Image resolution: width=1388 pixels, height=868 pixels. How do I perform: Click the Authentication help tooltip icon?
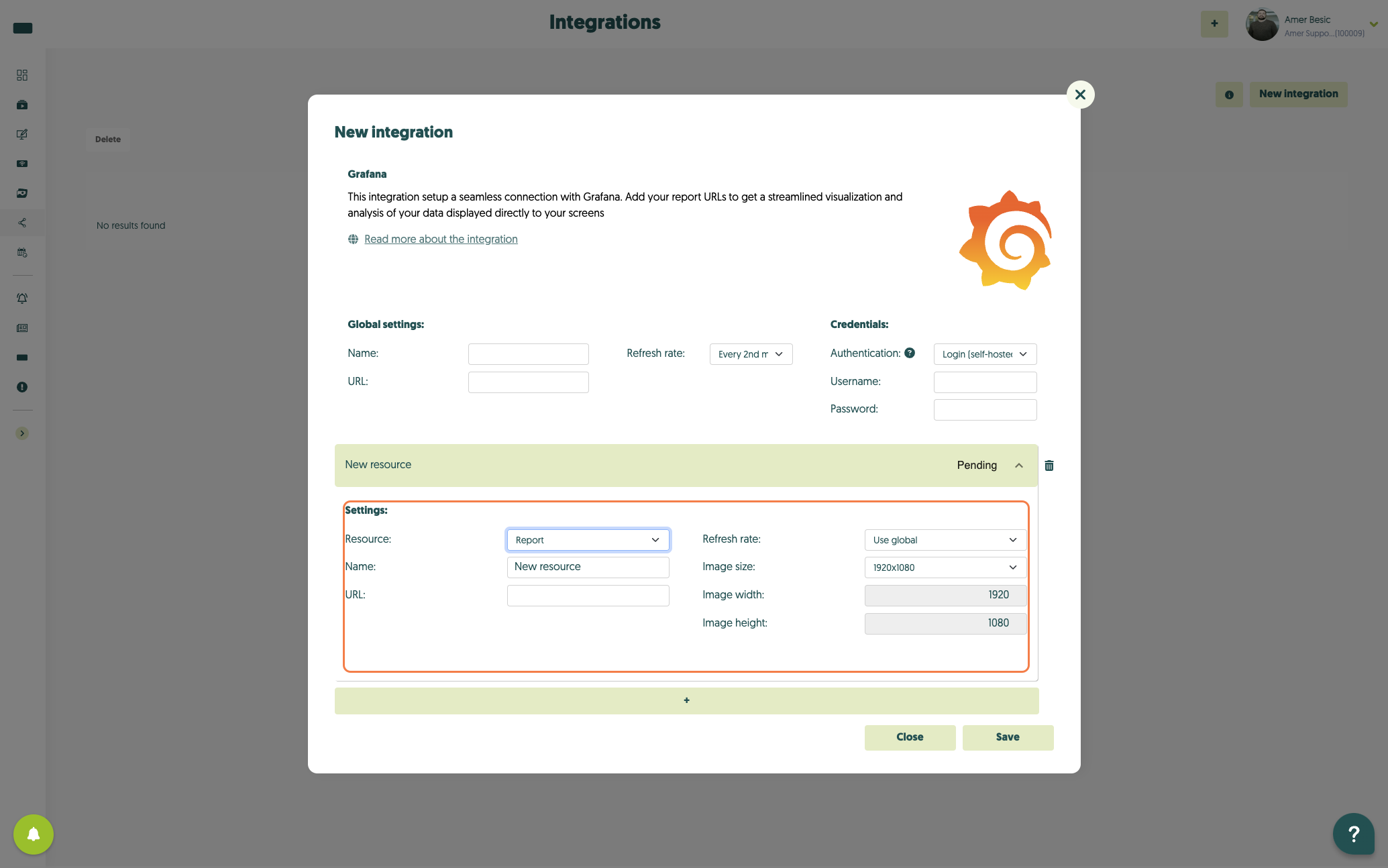click(910, 353)
